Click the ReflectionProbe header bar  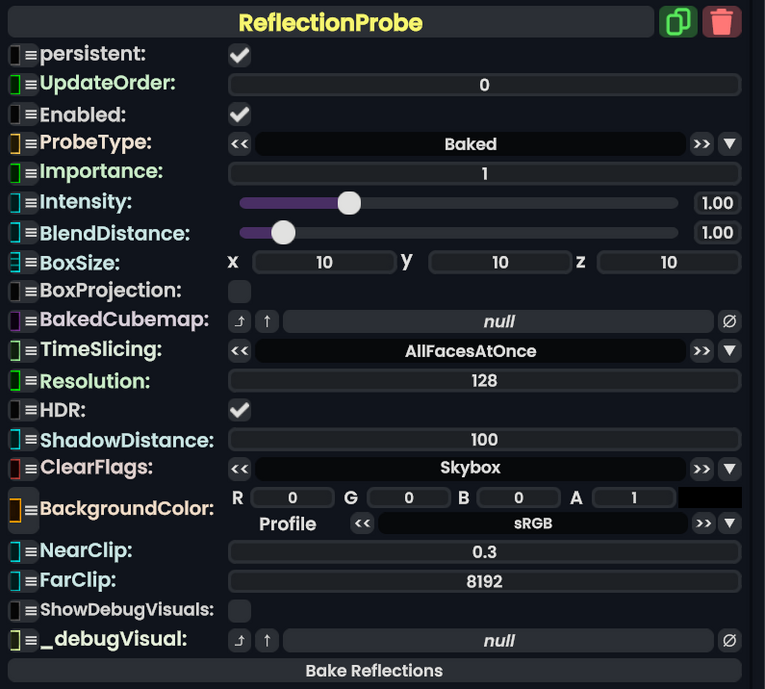click(x=331, y=22)
